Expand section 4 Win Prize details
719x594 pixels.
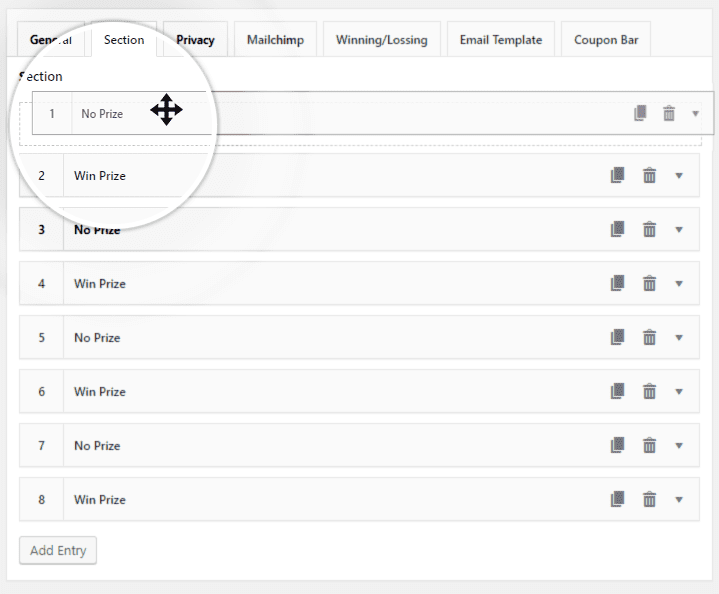click(679, 283)
